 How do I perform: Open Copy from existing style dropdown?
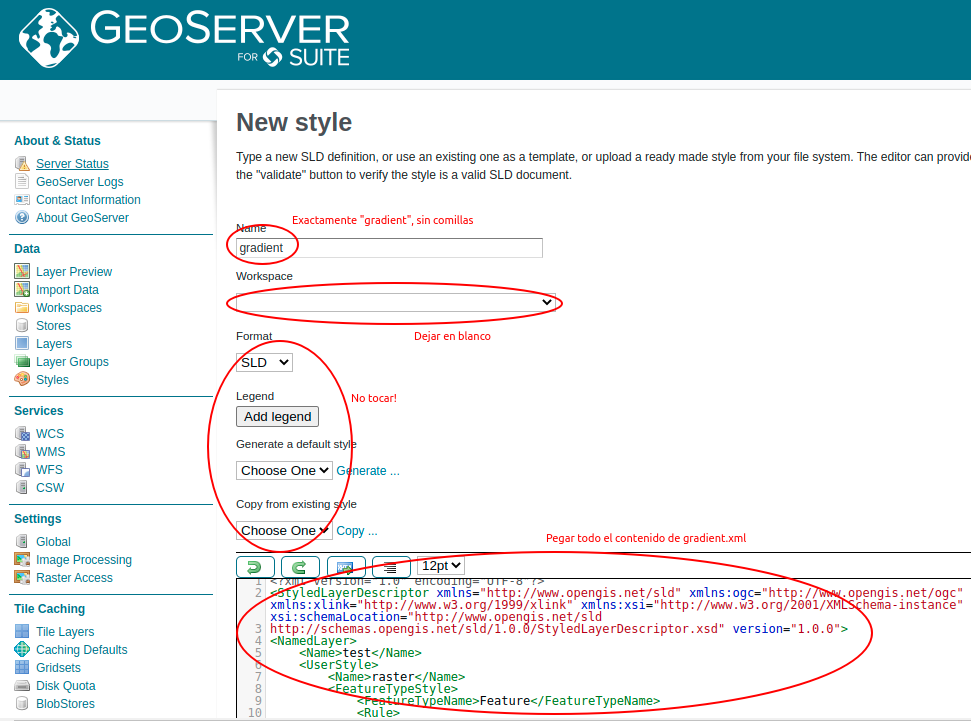click(x=284, y=531)
